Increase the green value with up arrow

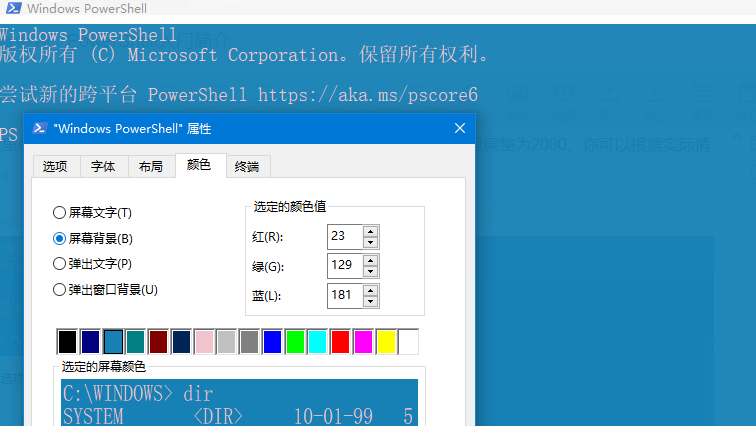(370, 260)
